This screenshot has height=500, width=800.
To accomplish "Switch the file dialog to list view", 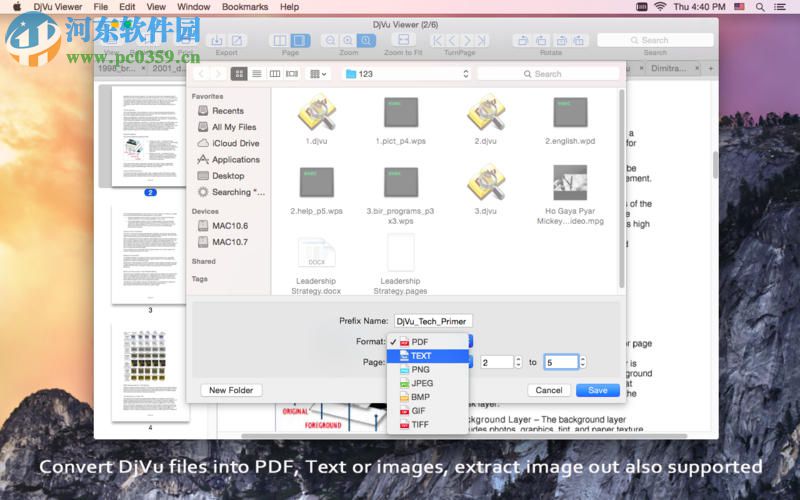I will 257,74.
